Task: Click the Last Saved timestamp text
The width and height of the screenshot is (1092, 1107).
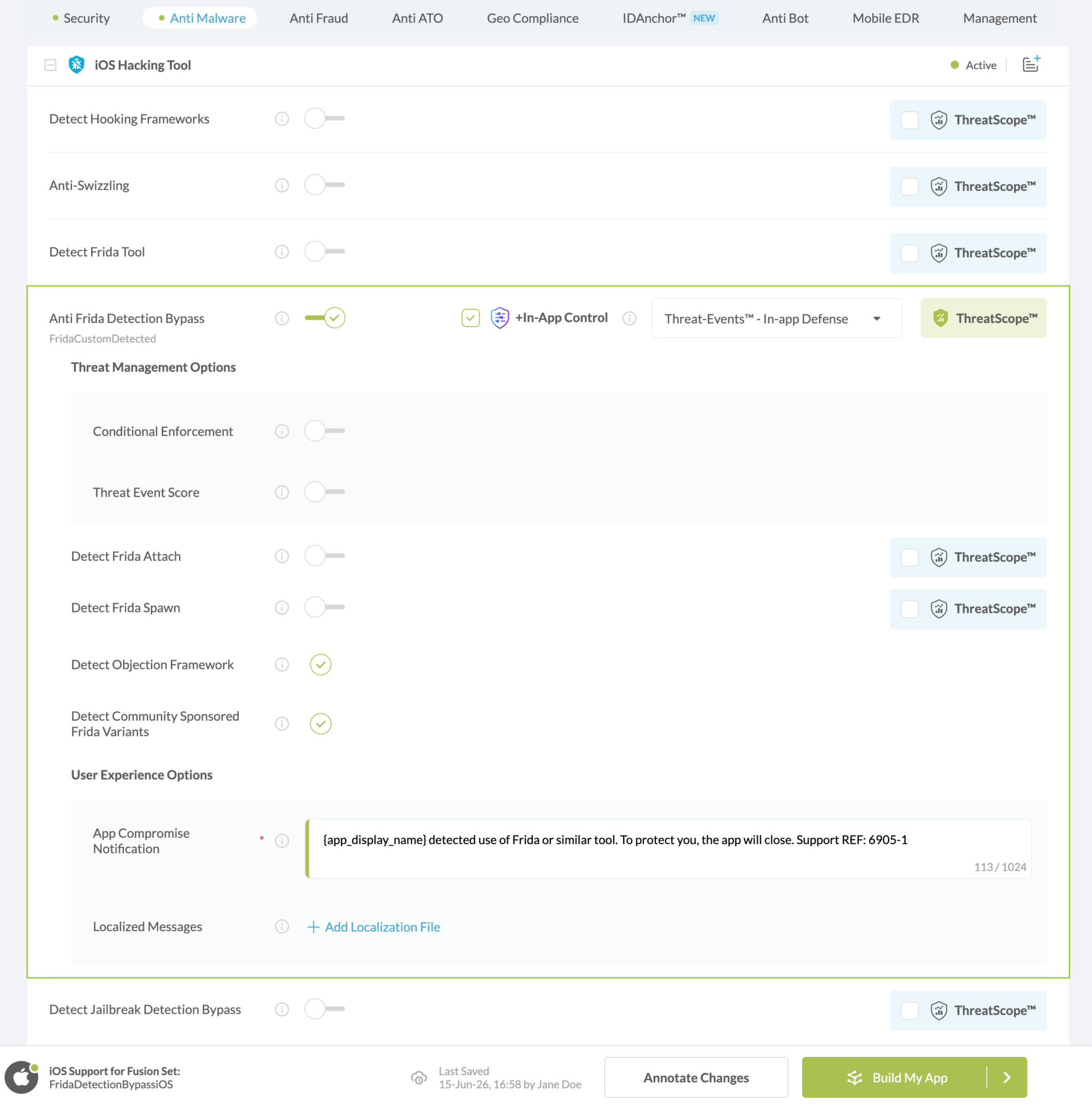Action: [x=510, y=1078]
